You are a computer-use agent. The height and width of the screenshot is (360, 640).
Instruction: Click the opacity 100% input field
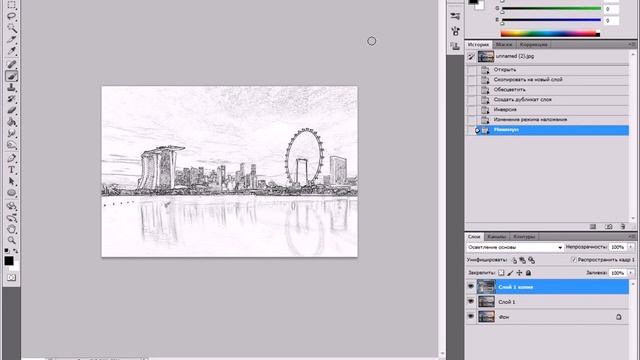[618, 247]
